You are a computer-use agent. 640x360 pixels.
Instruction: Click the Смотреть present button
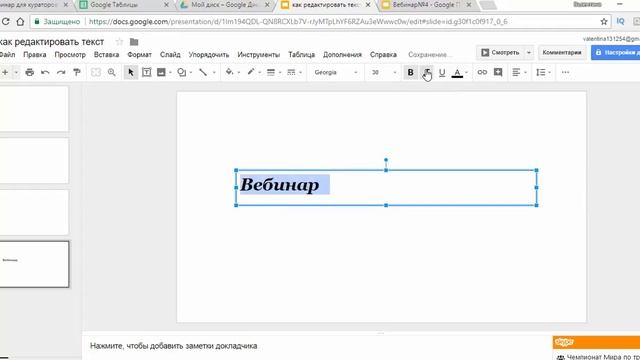[500, 53]
